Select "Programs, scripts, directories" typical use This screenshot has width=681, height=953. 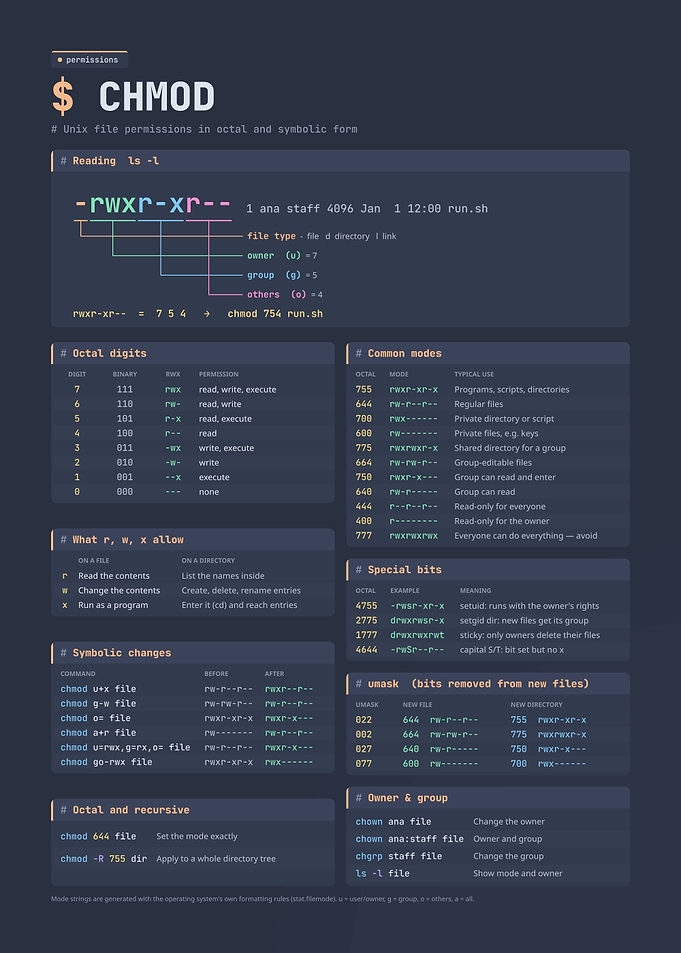tap(511, 390)
